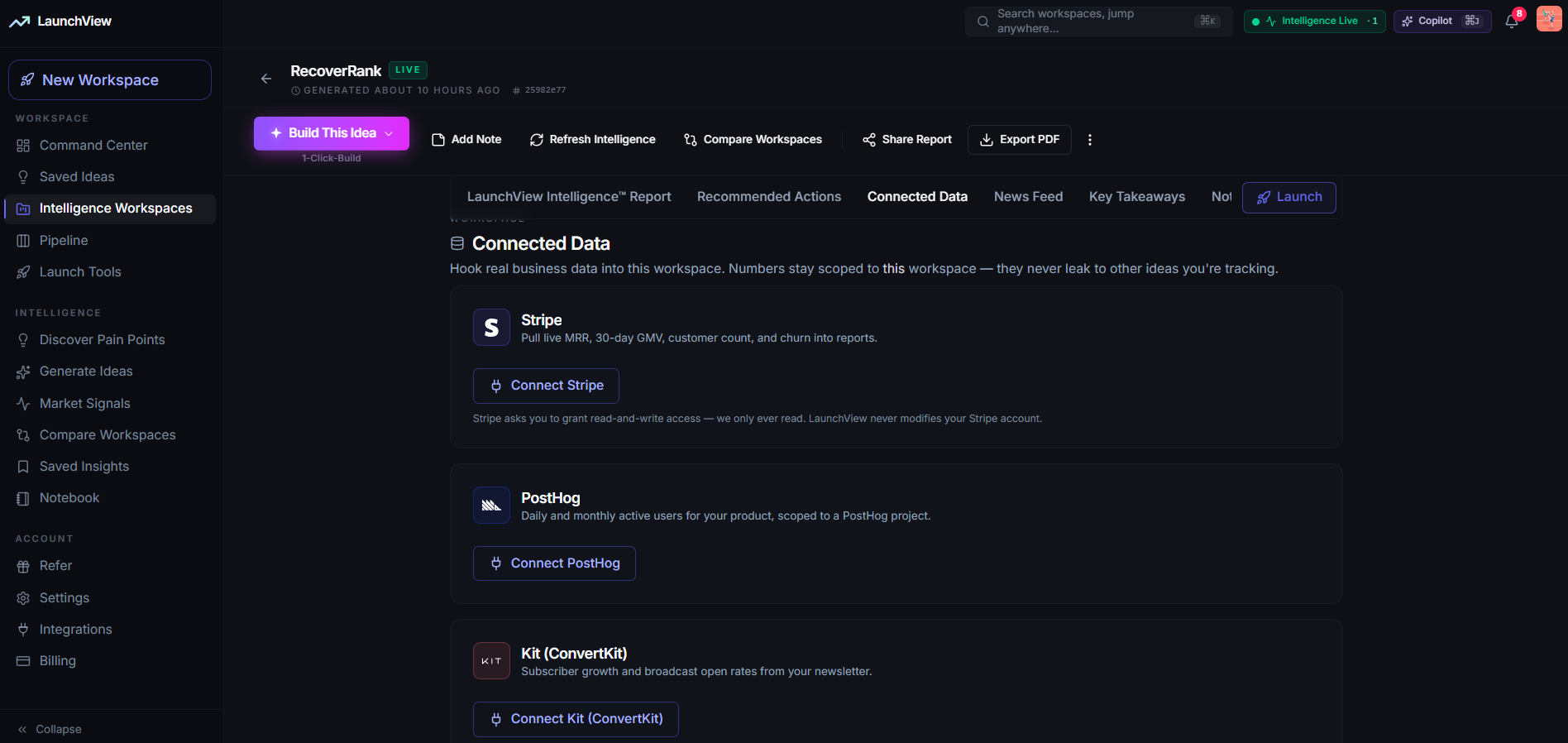Click Connect Kit (ConvertKit)

(576, 719)
